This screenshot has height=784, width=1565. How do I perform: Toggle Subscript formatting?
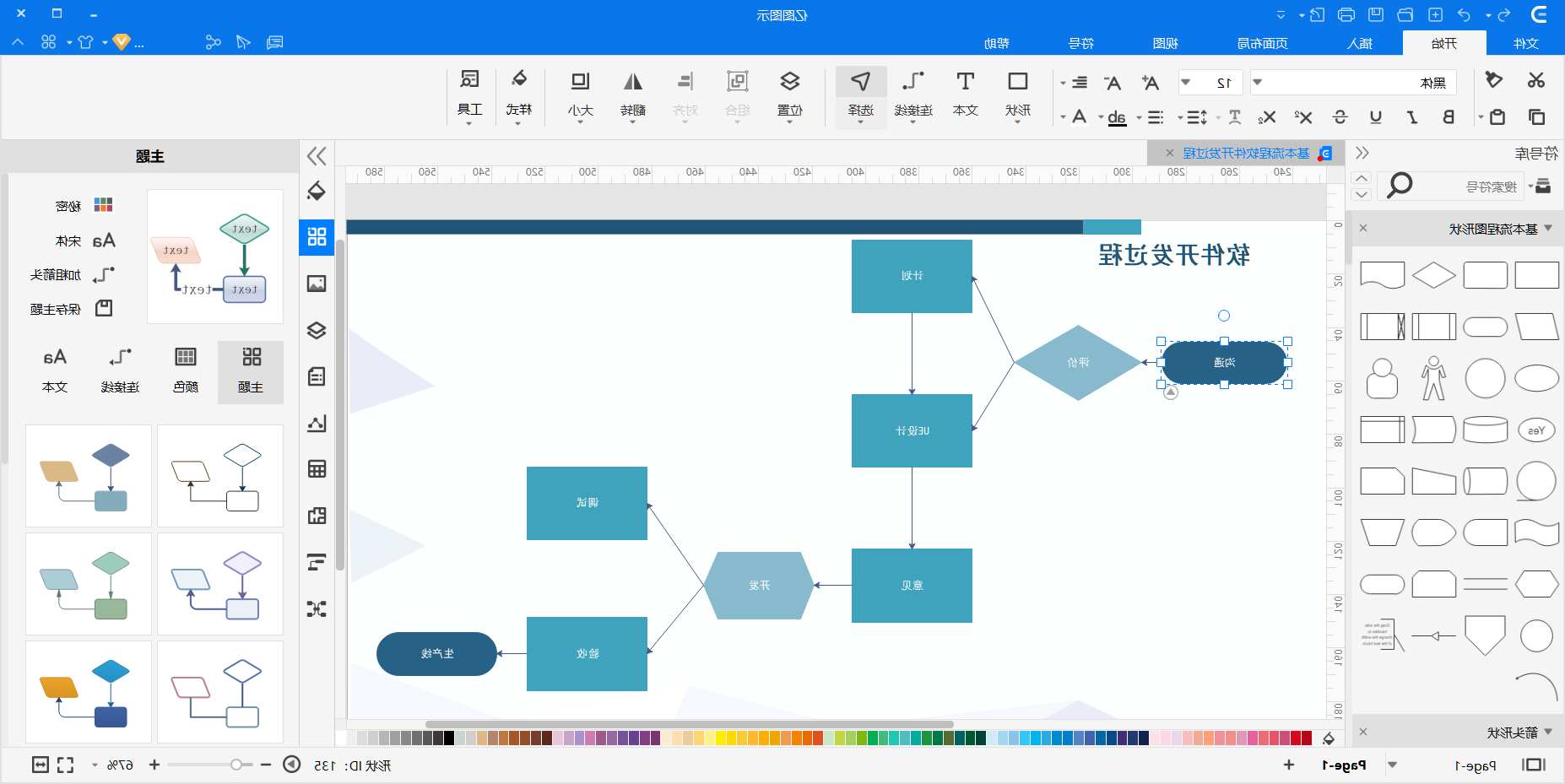point(1267,116)
